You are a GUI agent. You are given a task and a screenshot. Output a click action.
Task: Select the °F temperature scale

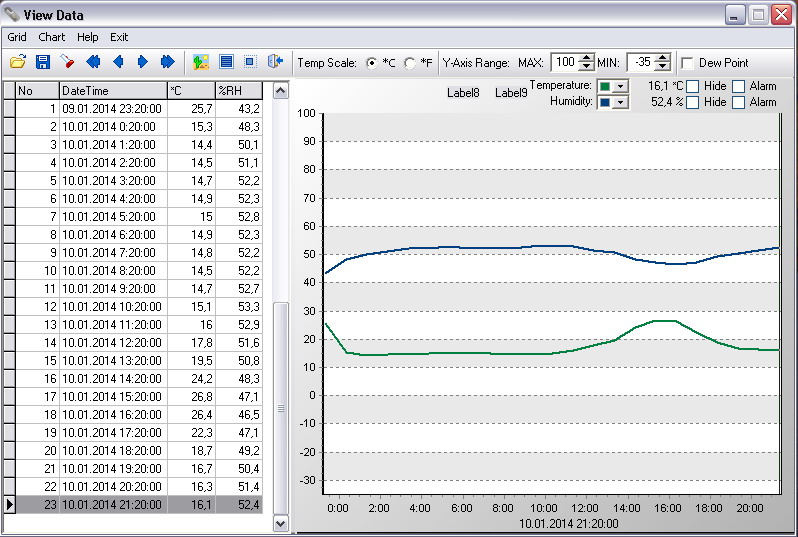tap(409, 63)
